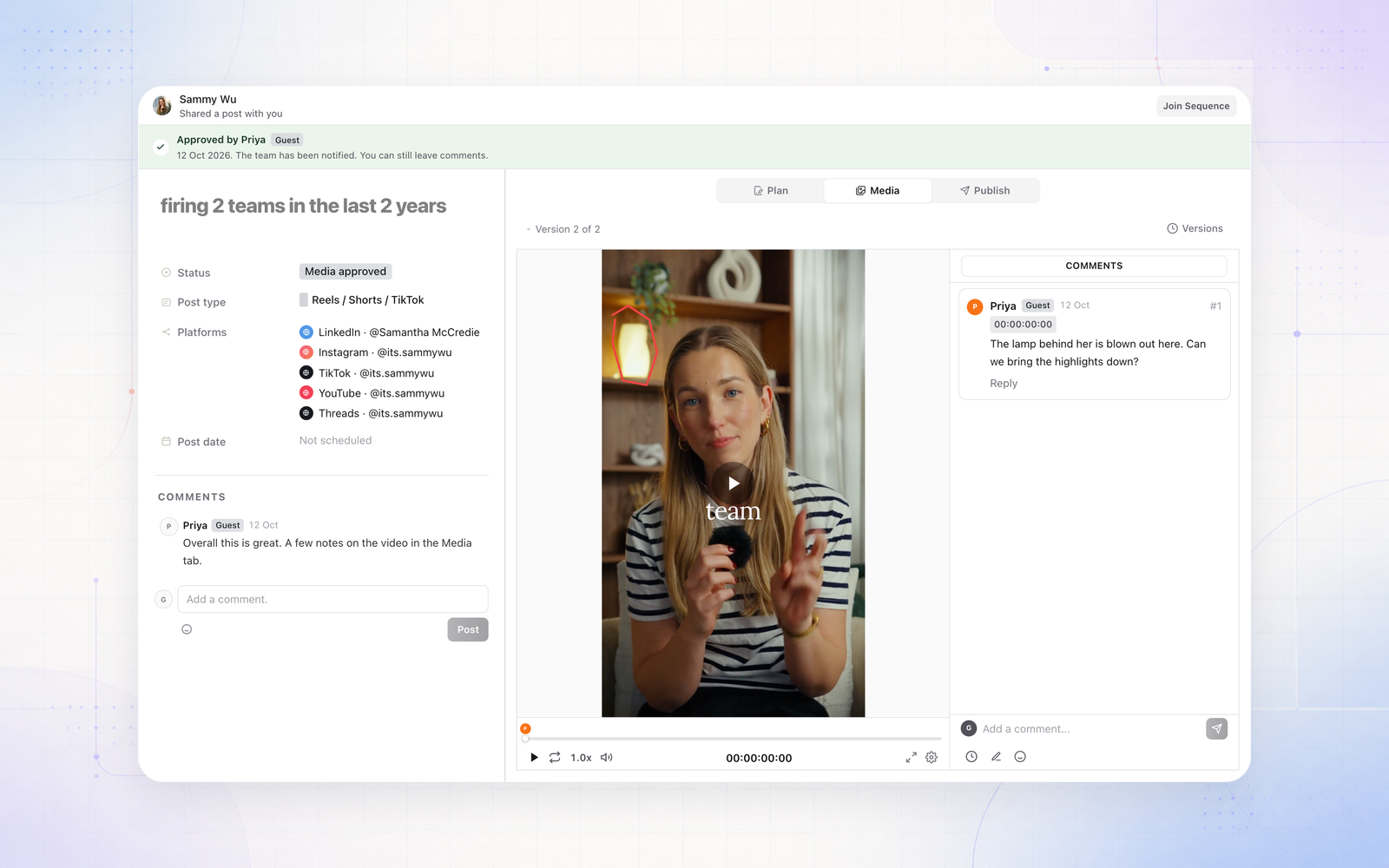The image size is (1389, 868).
Task: Click the large play overlay on video
Action: tap(734, 483)
